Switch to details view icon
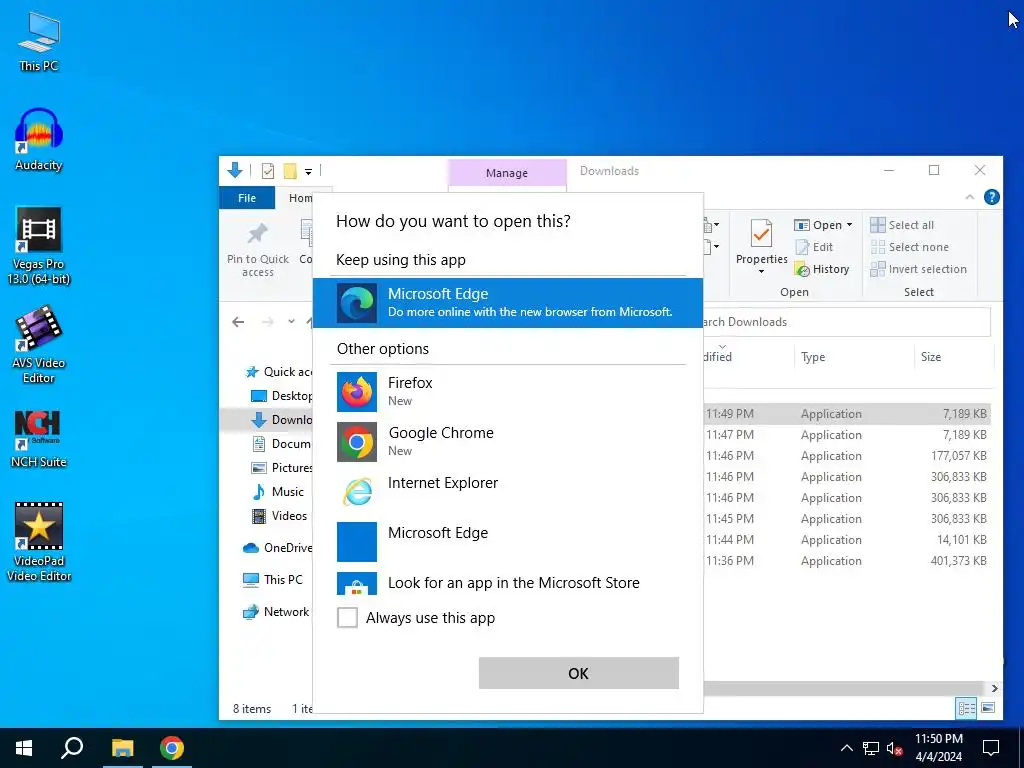 [x=967, y=708]
